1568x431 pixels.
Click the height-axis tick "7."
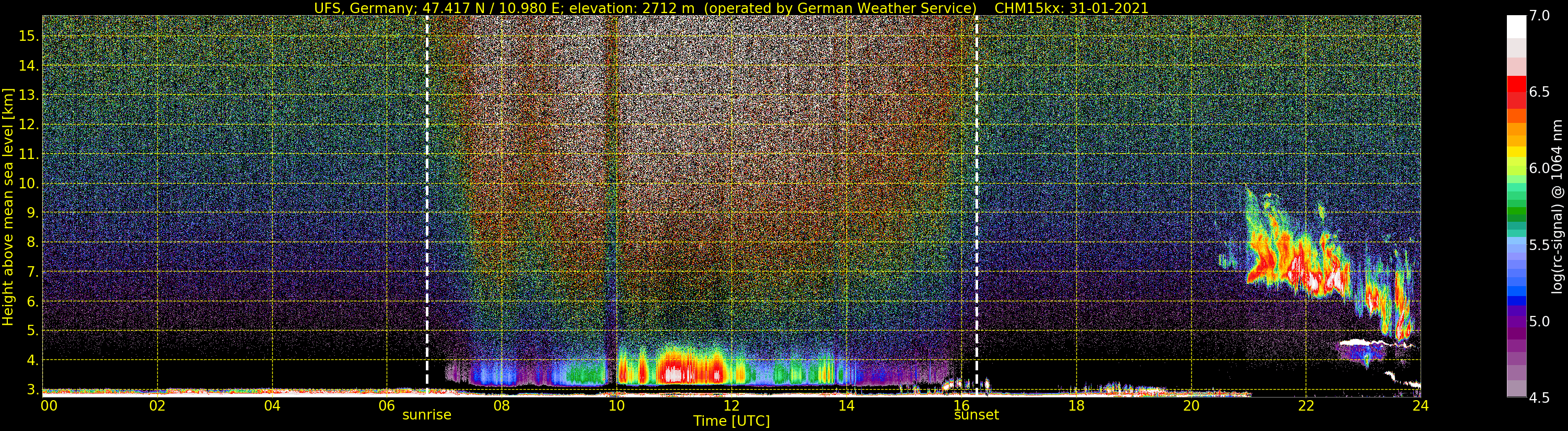[x=32, y=272]
